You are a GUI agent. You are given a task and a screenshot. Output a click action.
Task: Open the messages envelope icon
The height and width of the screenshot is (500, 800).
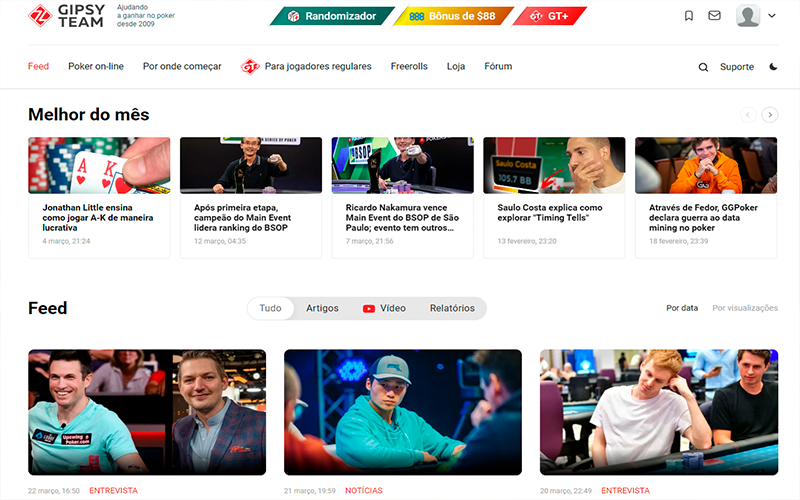[714, 16]
